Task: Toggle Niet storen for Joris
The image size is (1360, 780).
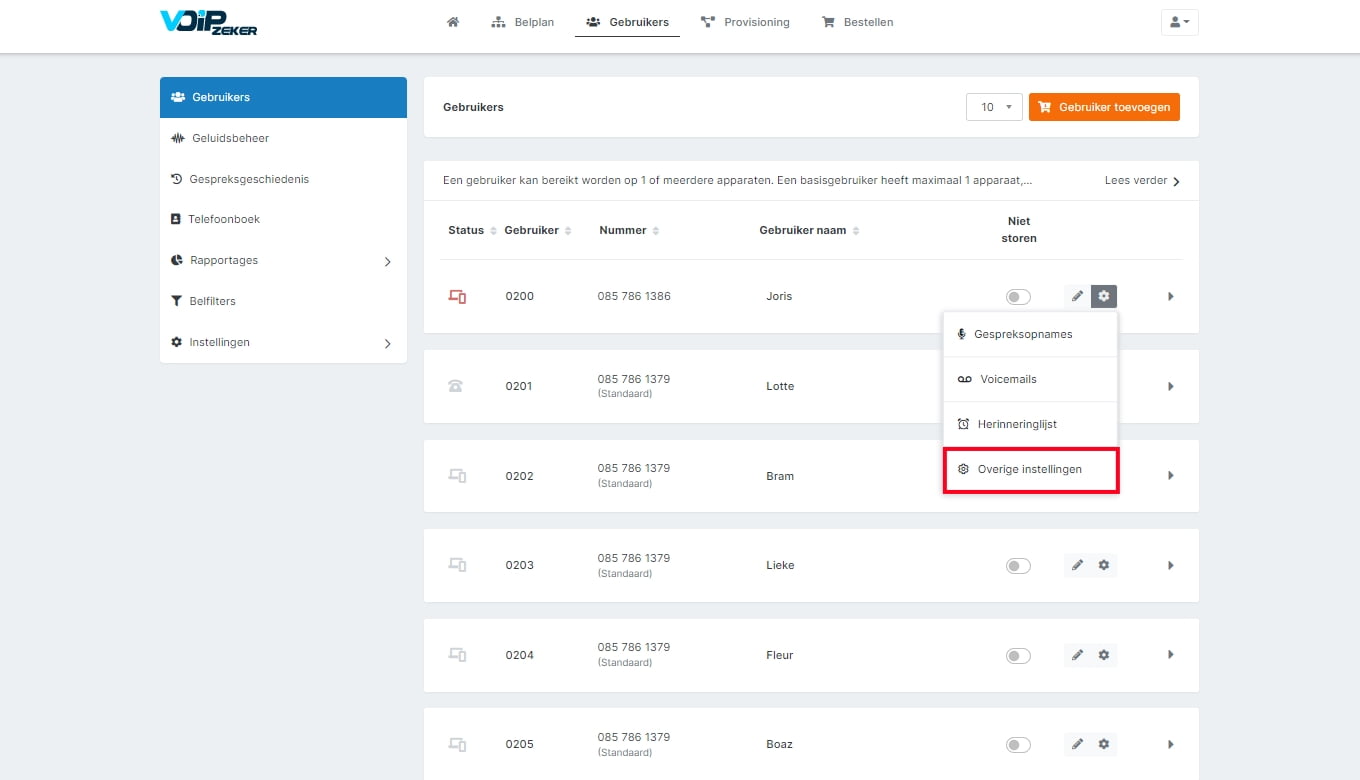Action: pyautogui.click(x=1018, y=297)
